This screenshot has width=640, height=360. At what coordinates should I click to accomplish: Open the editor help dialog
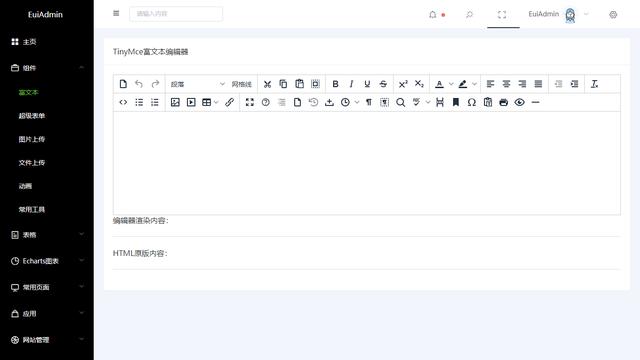tap(266, 102)
